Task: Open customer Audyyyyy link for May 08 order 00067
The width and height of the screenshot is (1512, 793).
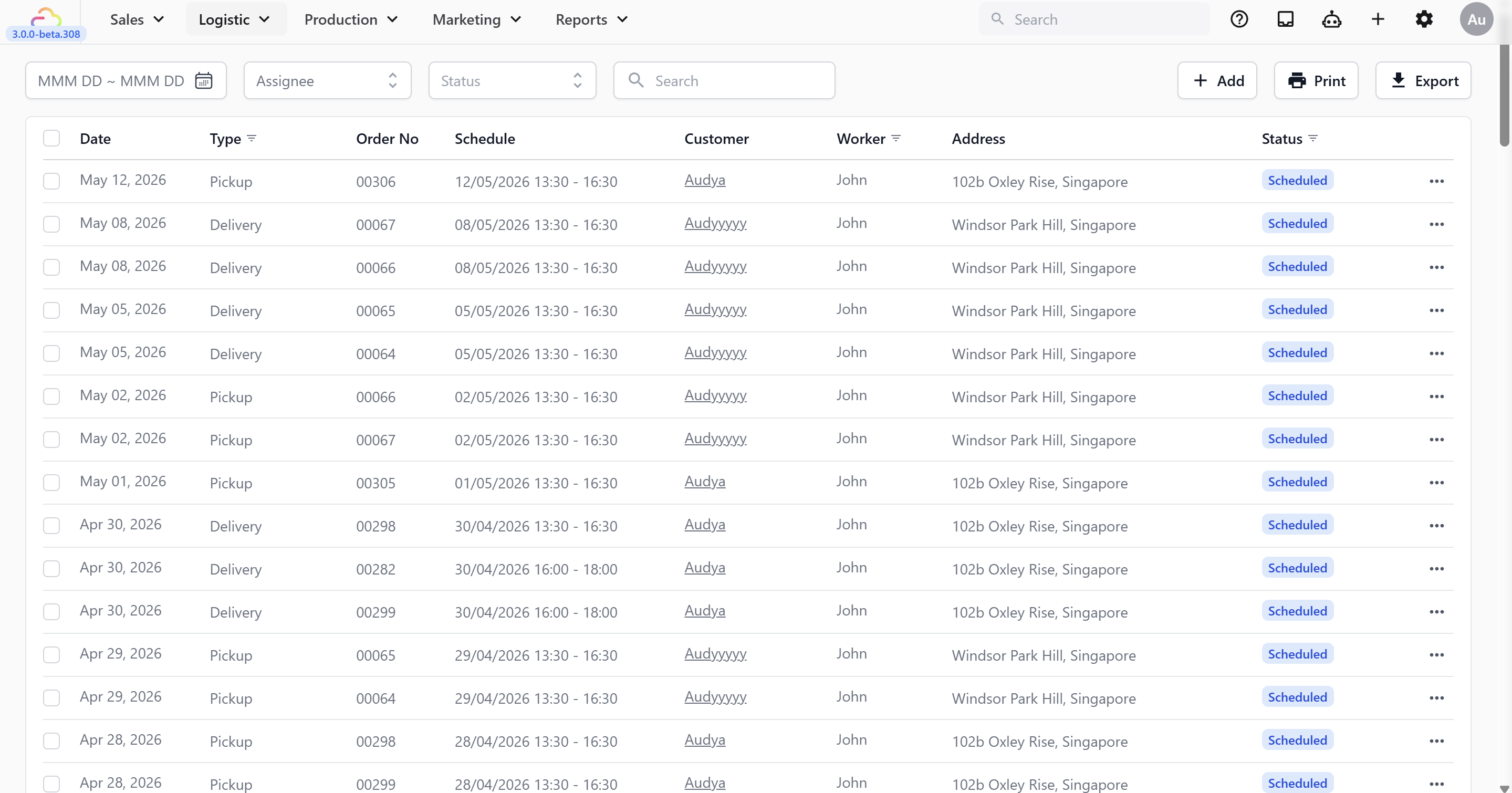Action: click(715, 224)
